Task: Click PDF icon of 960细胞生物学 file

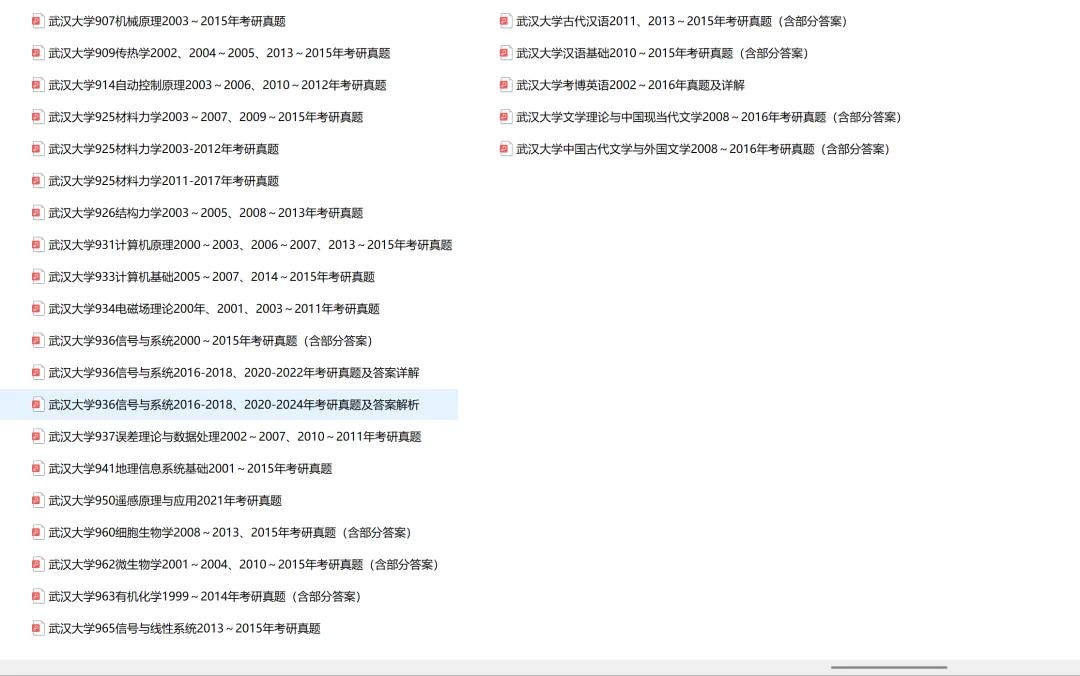Action: coord(38,532)
